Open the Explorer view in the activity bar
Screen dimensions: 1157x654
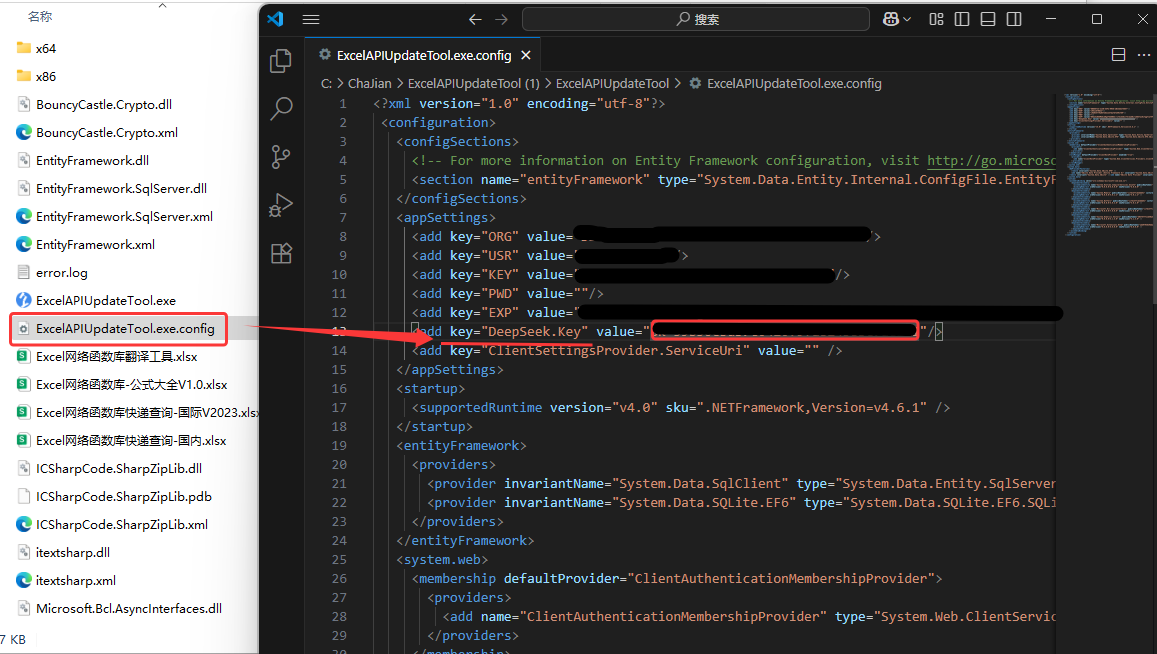pyautogui.click(x=281, y=61)
